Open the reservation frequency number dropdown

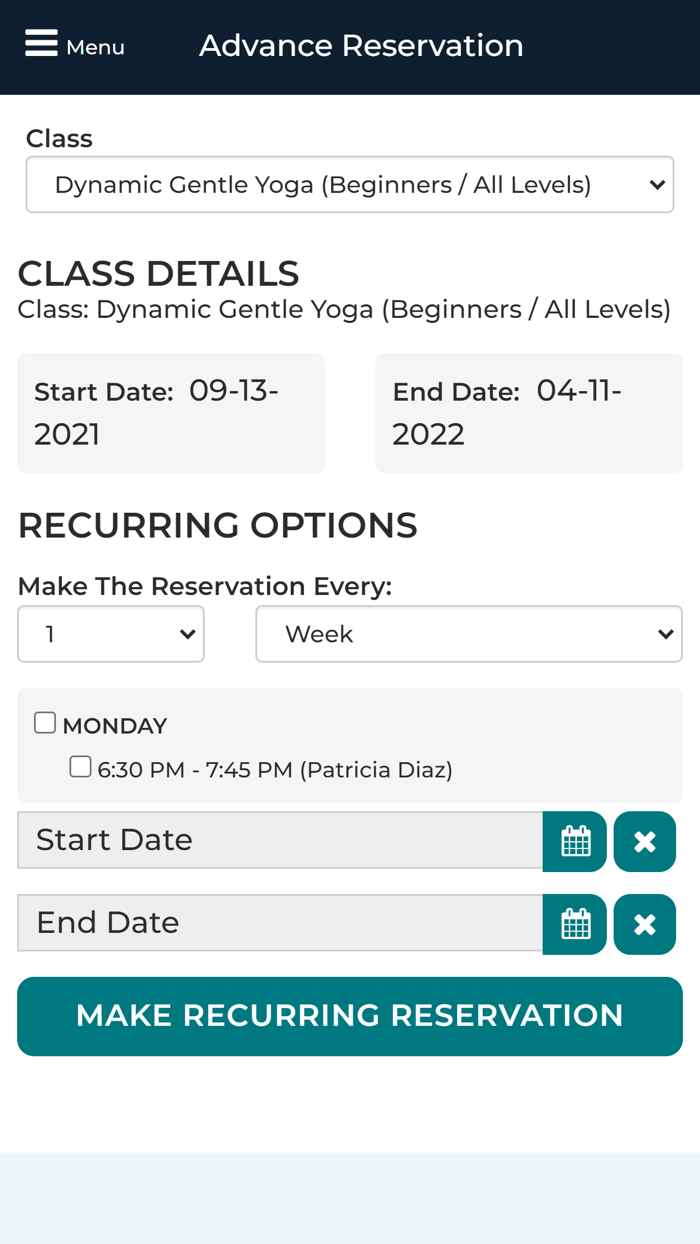pyautogui.click(x=110, y=633)
